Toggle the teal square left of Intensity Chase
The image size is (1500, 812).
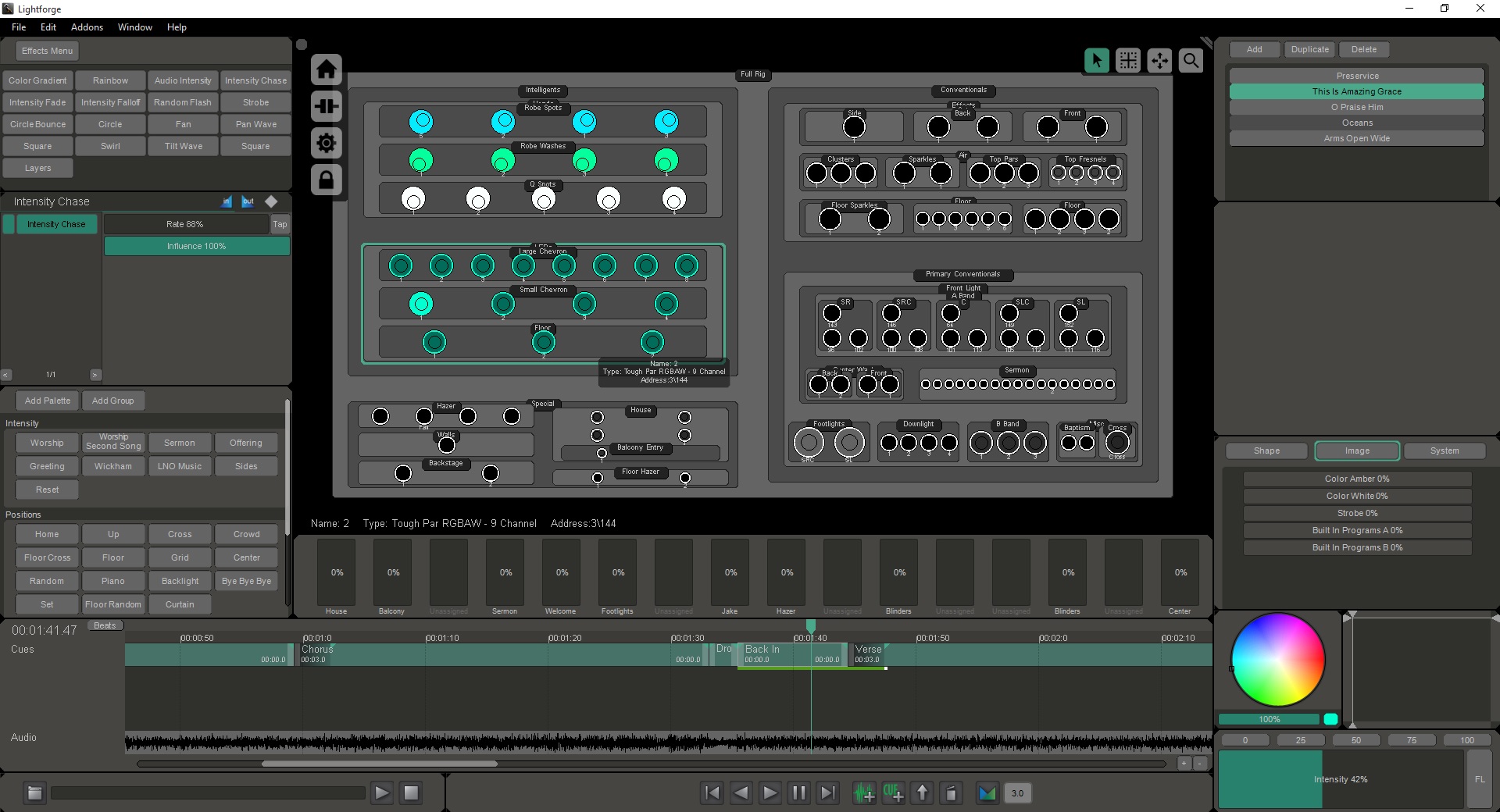coord(9,225)
